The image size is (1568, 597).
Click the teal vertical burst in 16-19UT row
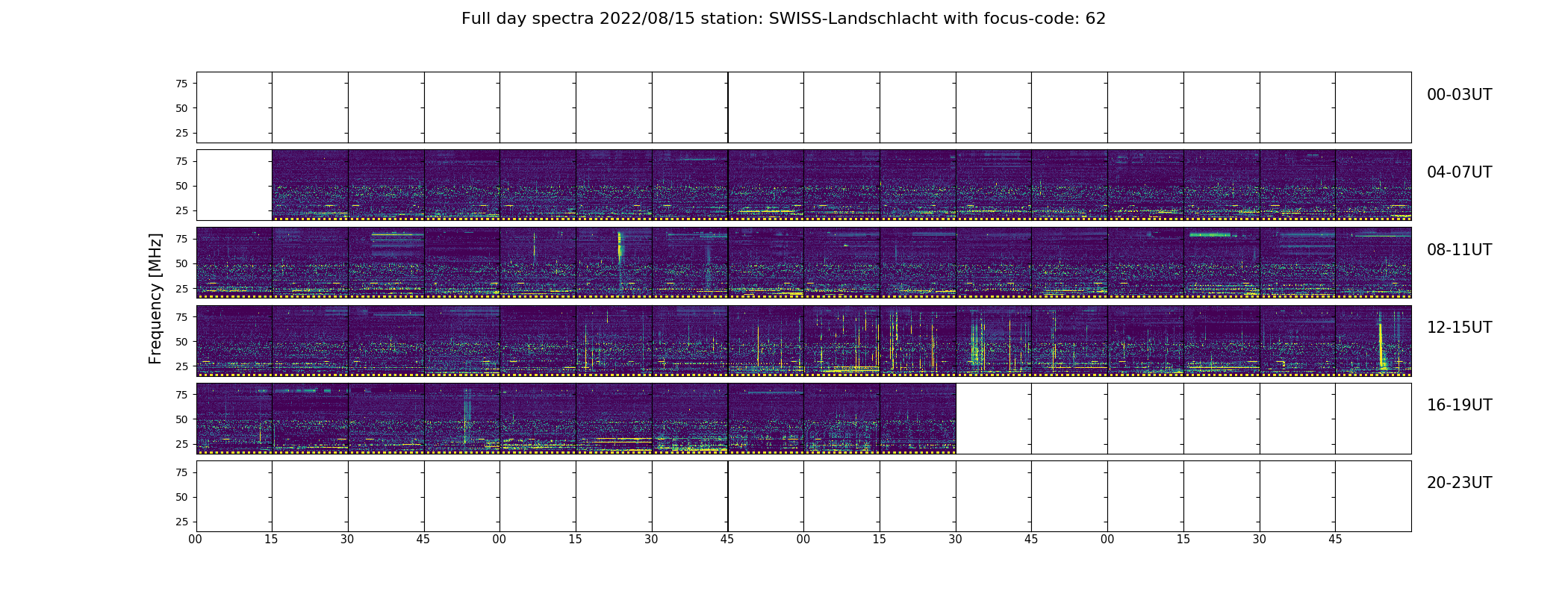(466, 415)
